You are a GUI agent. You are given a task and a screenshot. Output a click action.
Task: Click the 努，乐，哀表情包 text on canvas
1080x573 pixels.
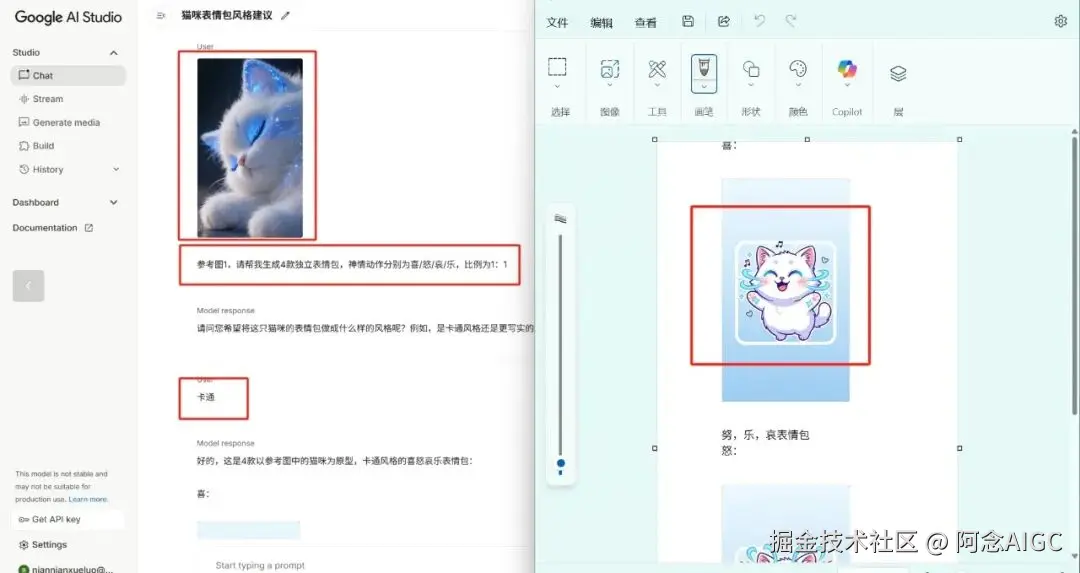tap(765, 435)
